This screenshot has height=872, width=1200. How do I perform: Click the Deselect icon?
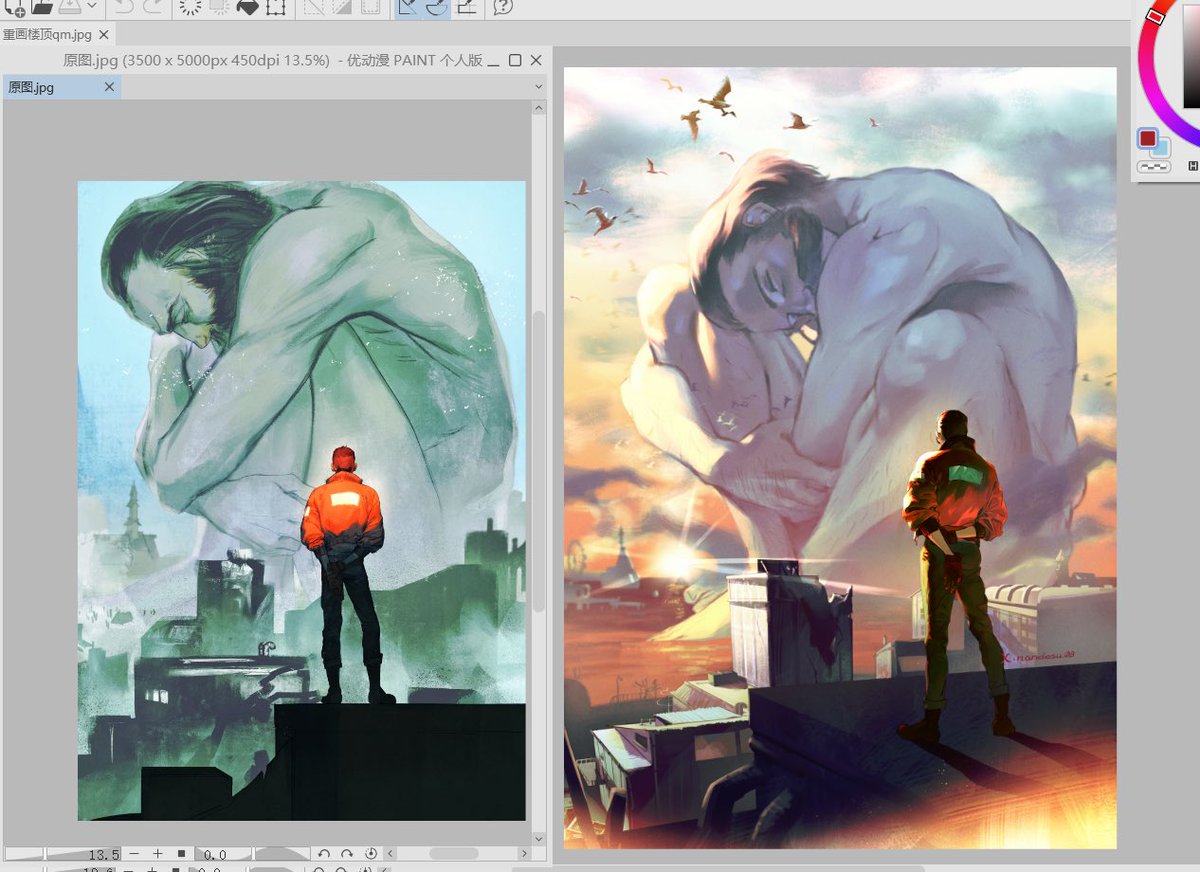[313, 6]
